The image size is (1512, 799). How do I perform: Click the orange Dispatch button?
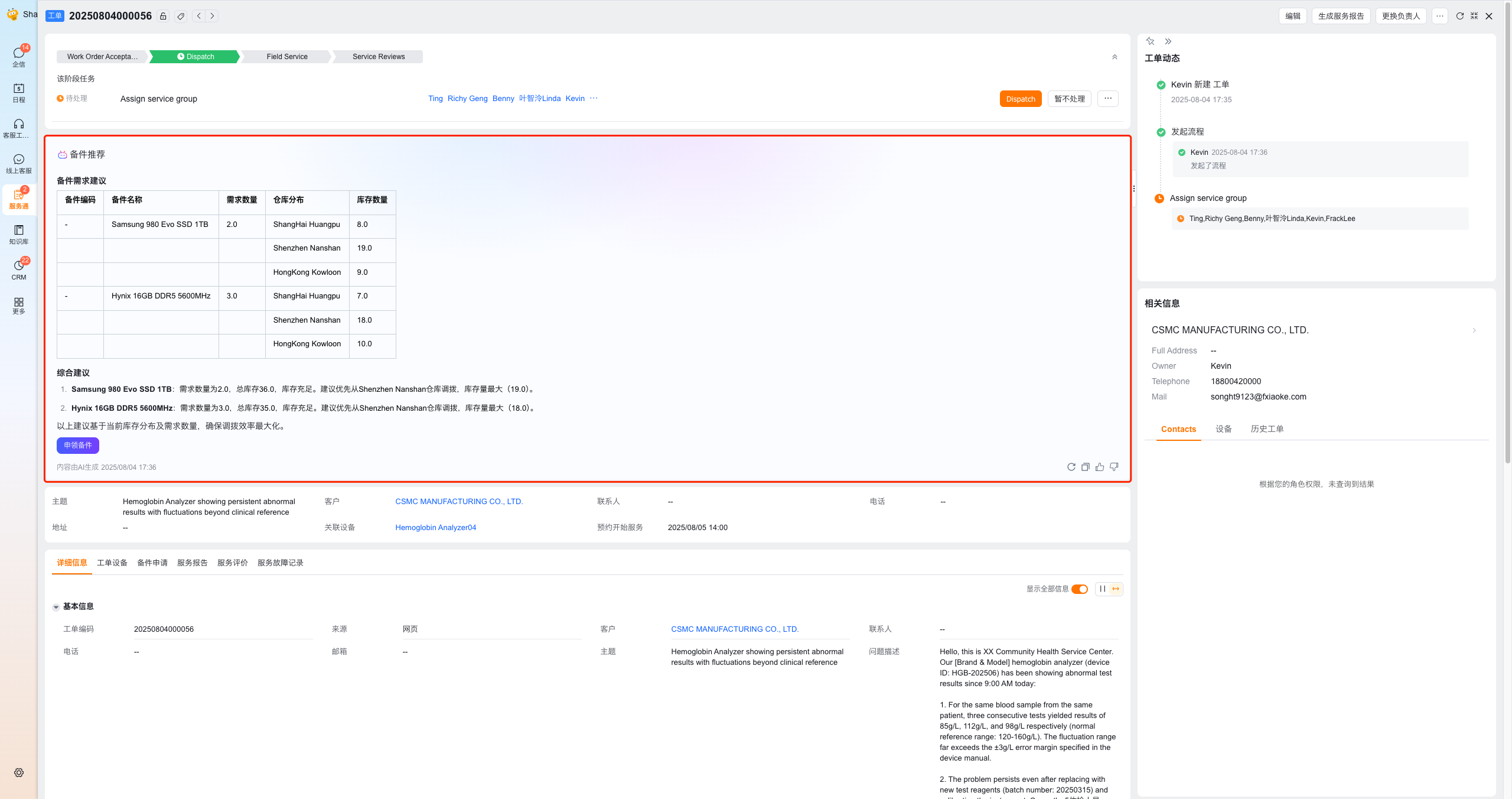point(1020,99)
